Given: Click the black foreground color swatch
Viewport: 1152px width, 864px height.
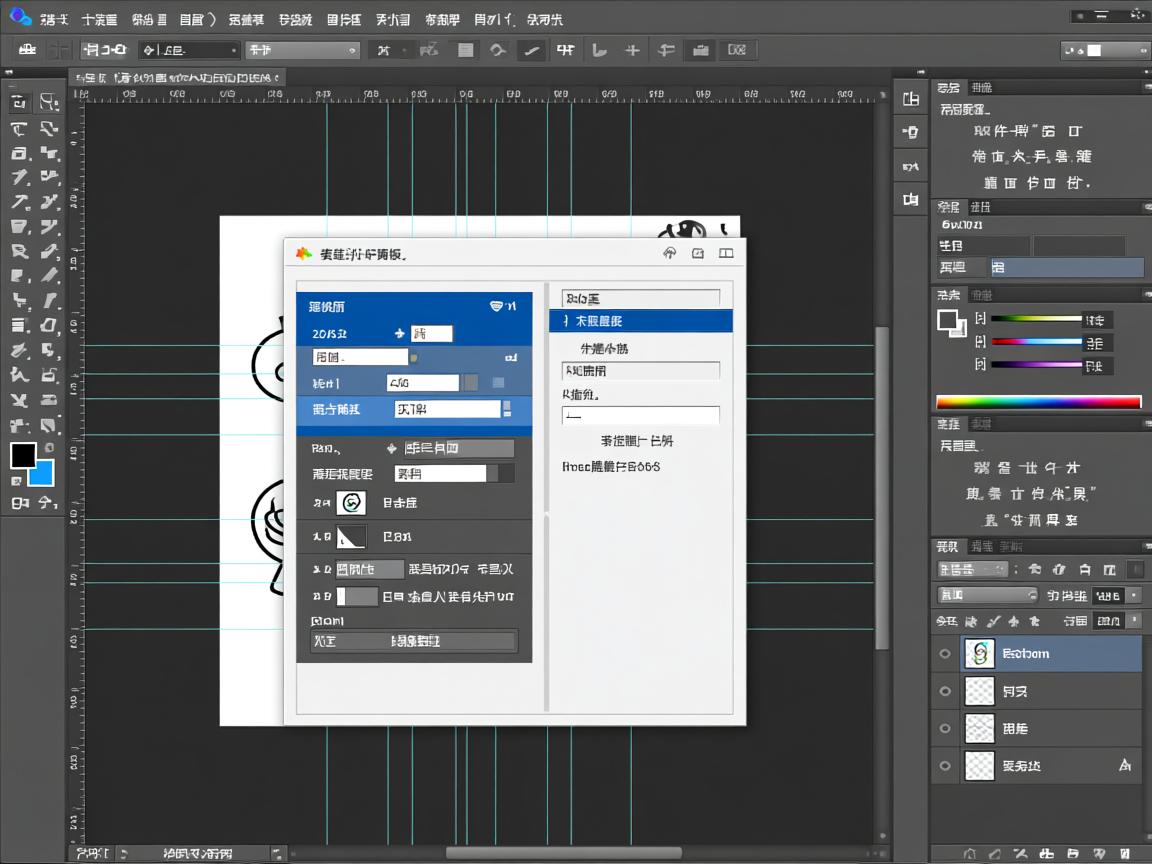Looking at the screenshot, I should (x=23, y=456).
